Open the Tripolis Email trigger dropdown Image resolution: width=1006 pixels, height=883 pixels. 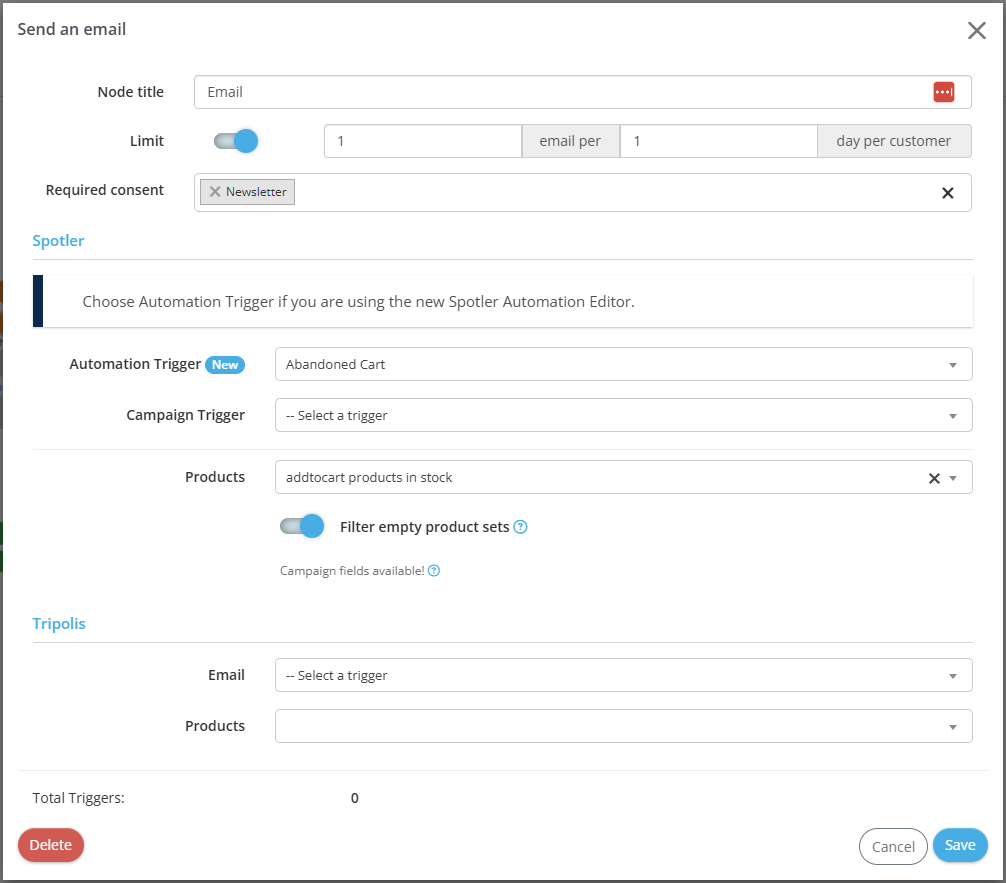click(x=622, y=676)
